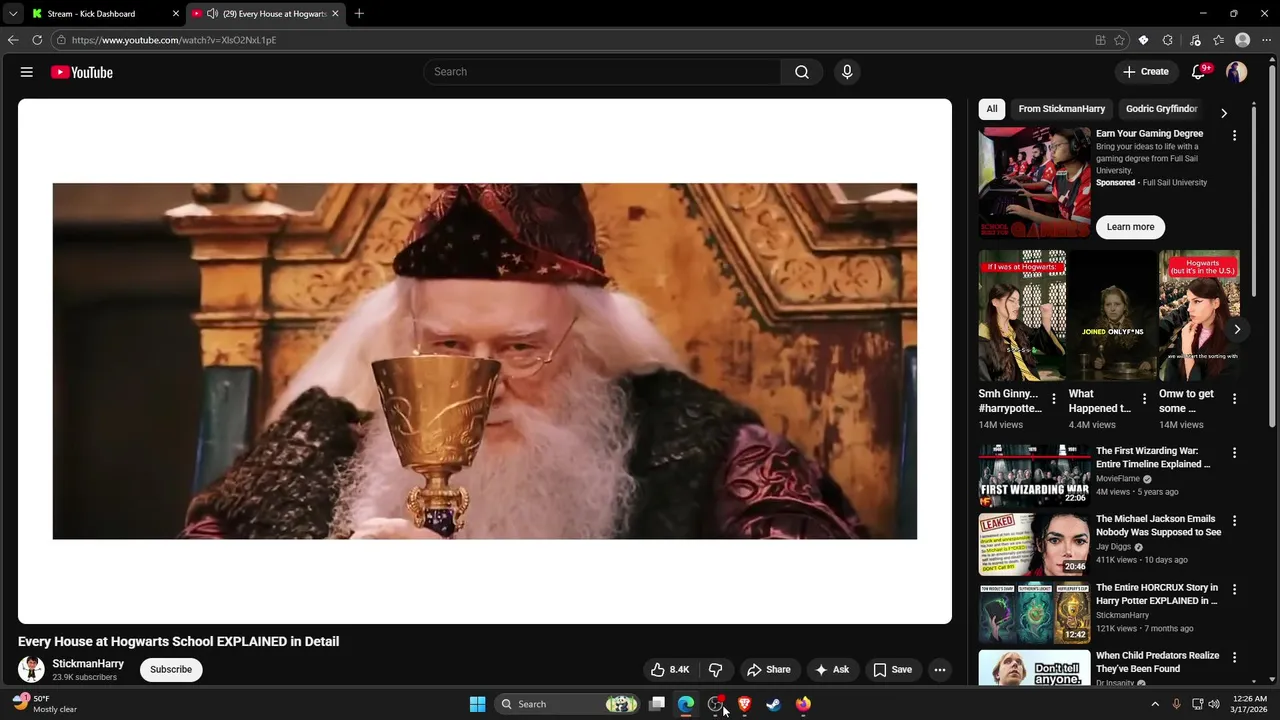The image size is (1280, 720).
Task: Select the All filter chip
Action: click(x=992, y=109)
